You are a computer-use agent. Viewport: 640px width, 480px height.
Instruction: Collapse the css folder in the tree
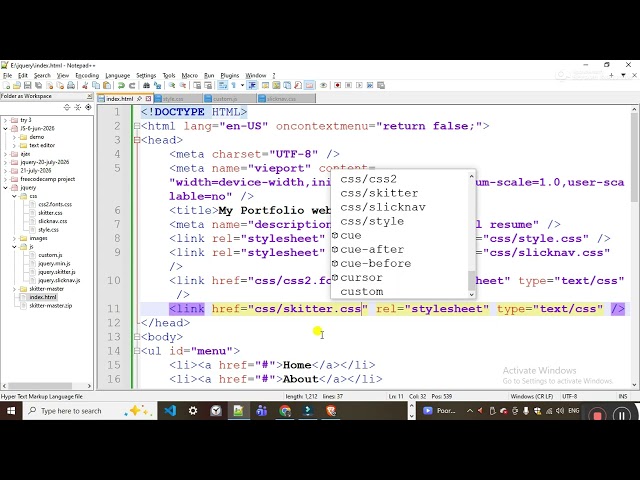(14, 196)
